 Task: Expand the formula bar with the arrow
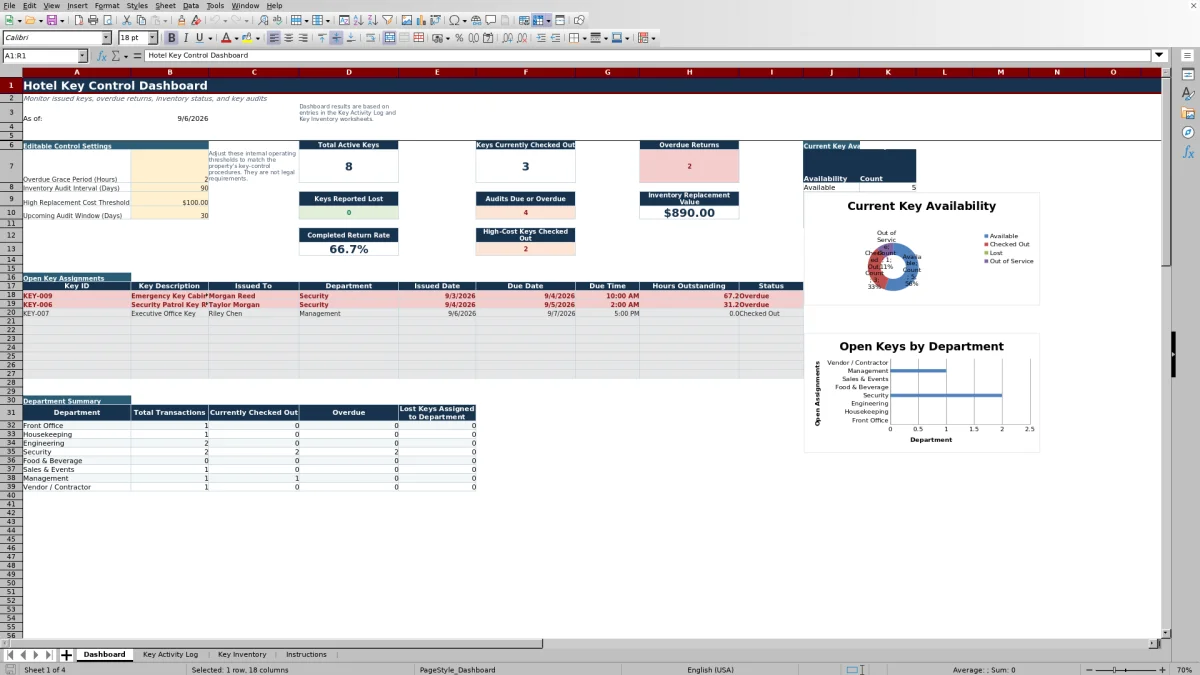pyautogui.click(x=1159, y=55)
